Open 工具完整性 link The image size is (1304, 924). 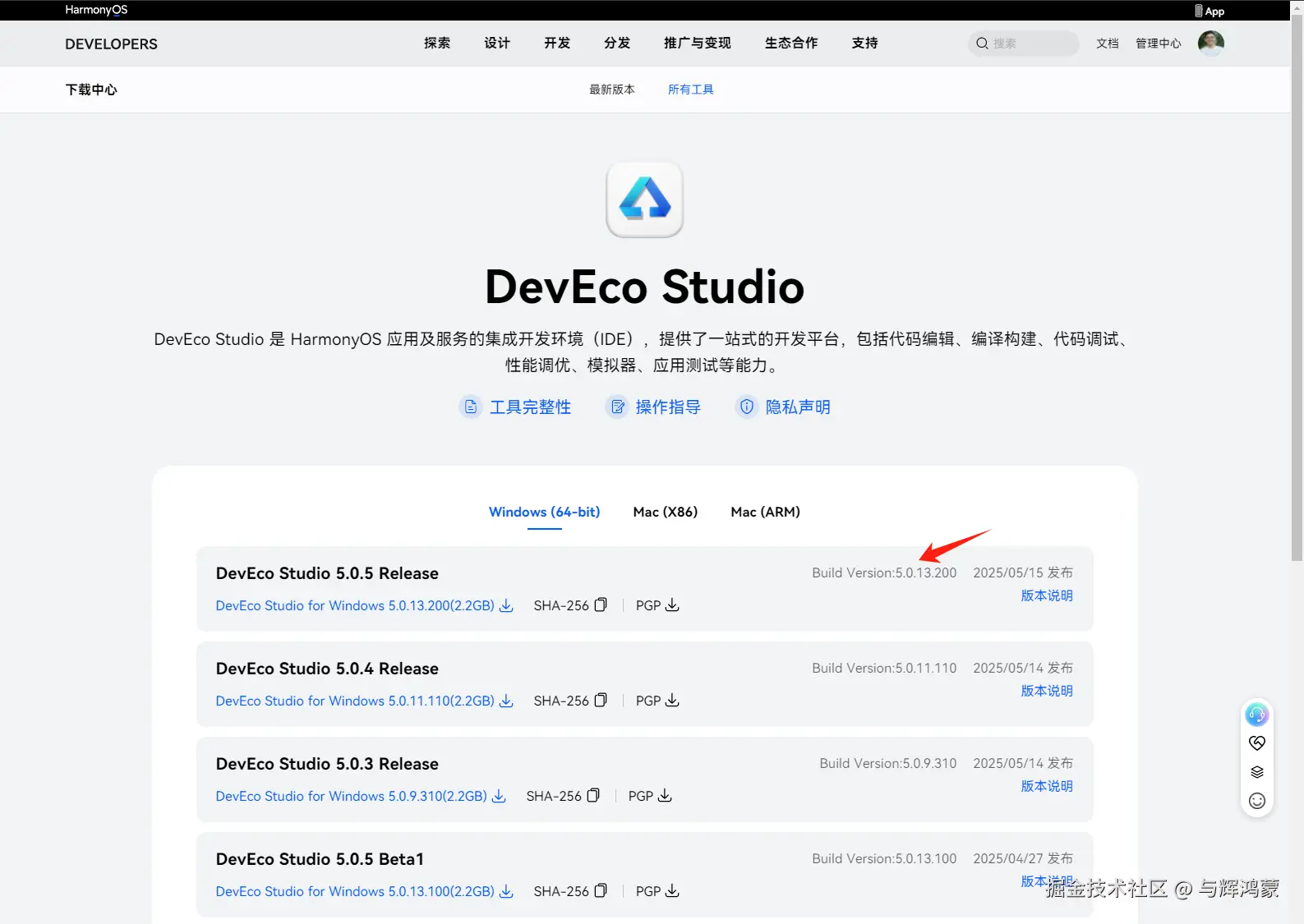530,407
